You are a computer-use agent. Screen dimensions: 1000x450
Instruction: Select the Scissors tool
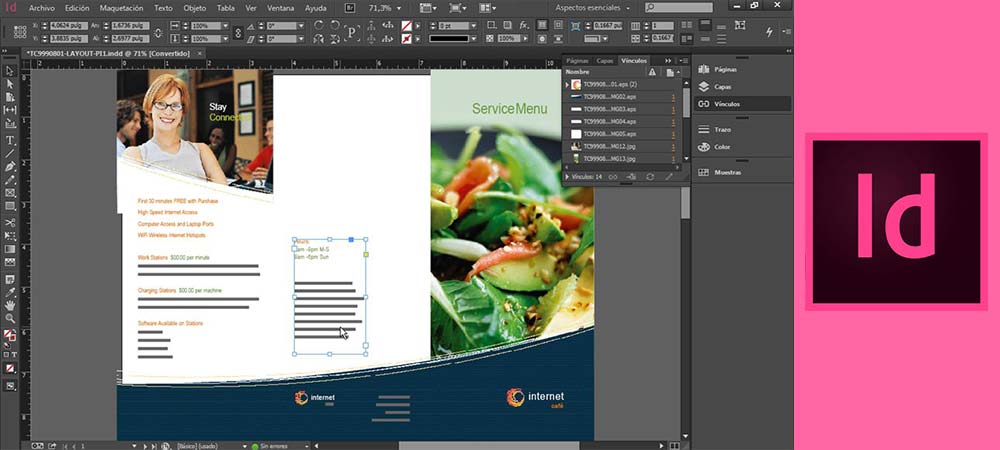[x=10, y=221]
